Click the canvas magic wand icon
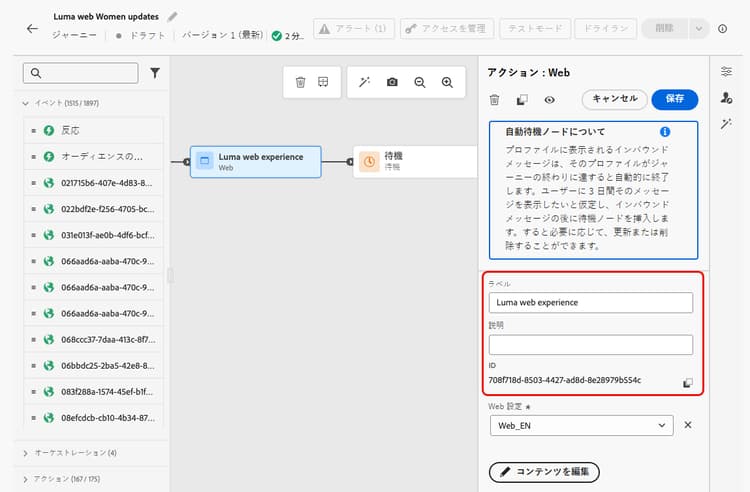This screenshot has height=492, width=750. click(x=364, y=82)
